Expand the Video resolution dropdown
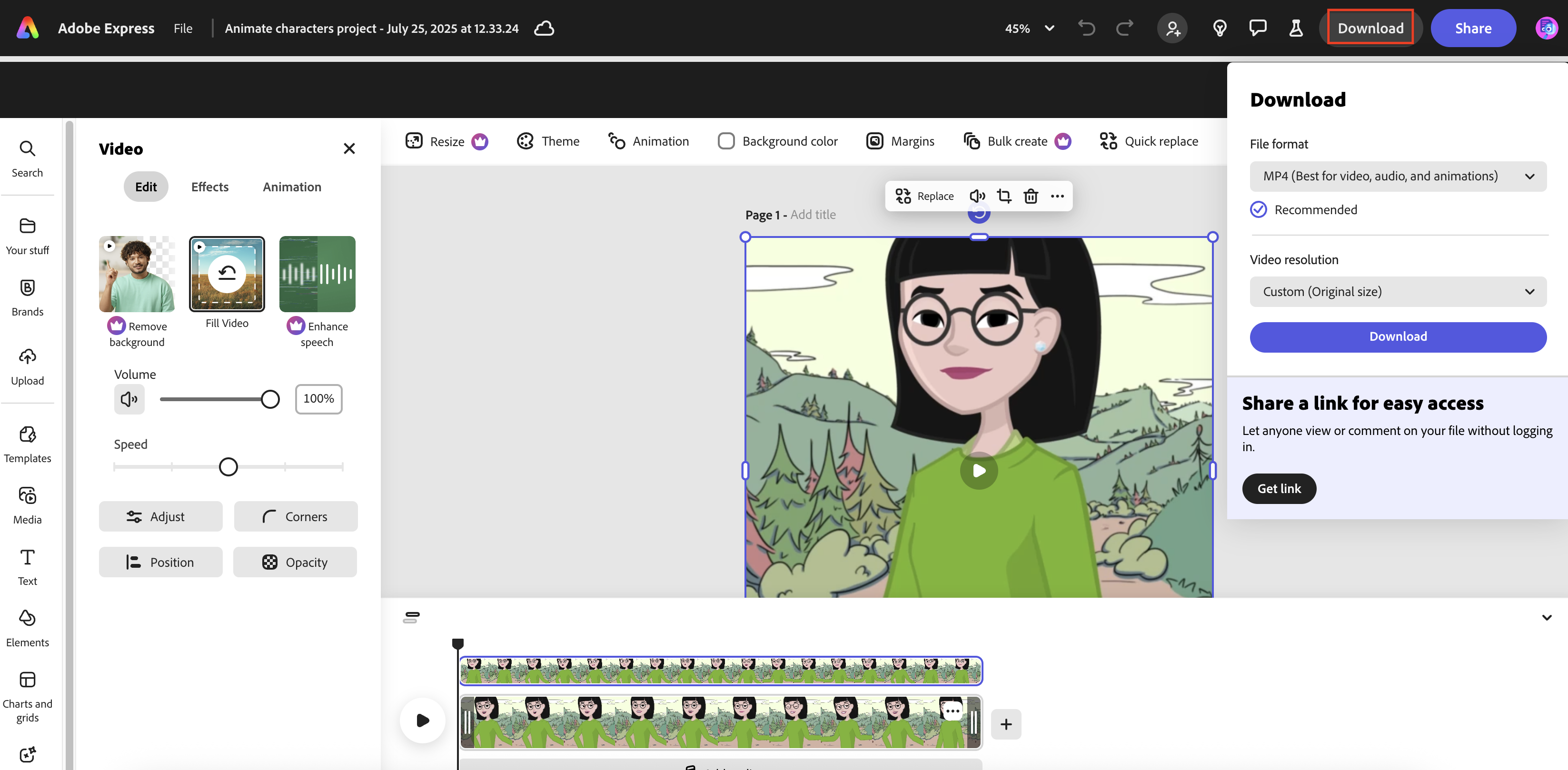 pyautogui.click(x=1398, y=292)
